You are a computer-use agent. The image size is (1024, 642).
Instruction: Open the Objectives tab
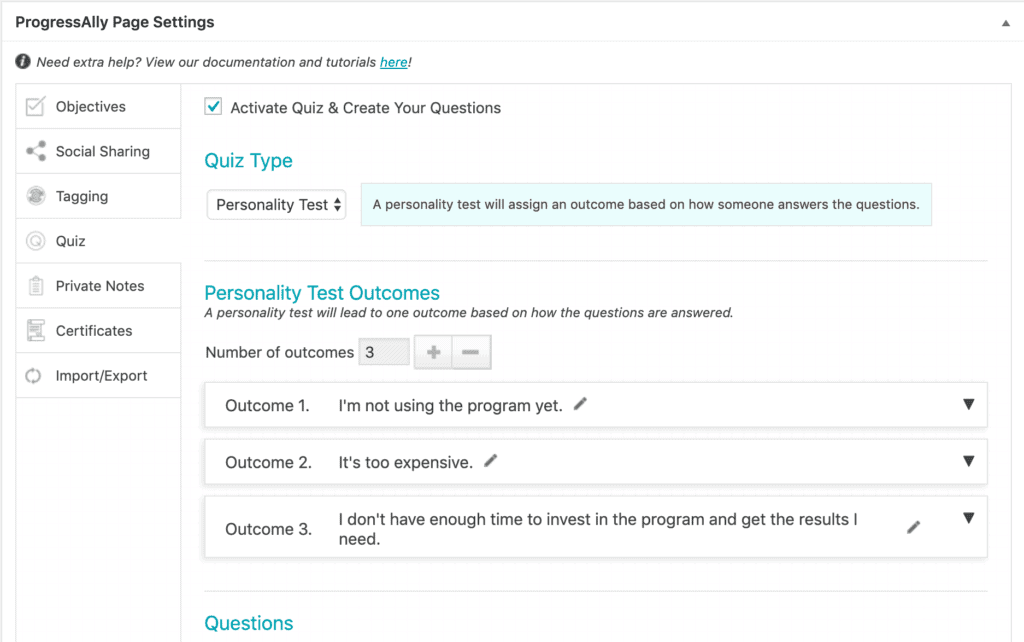pos(36,106)
